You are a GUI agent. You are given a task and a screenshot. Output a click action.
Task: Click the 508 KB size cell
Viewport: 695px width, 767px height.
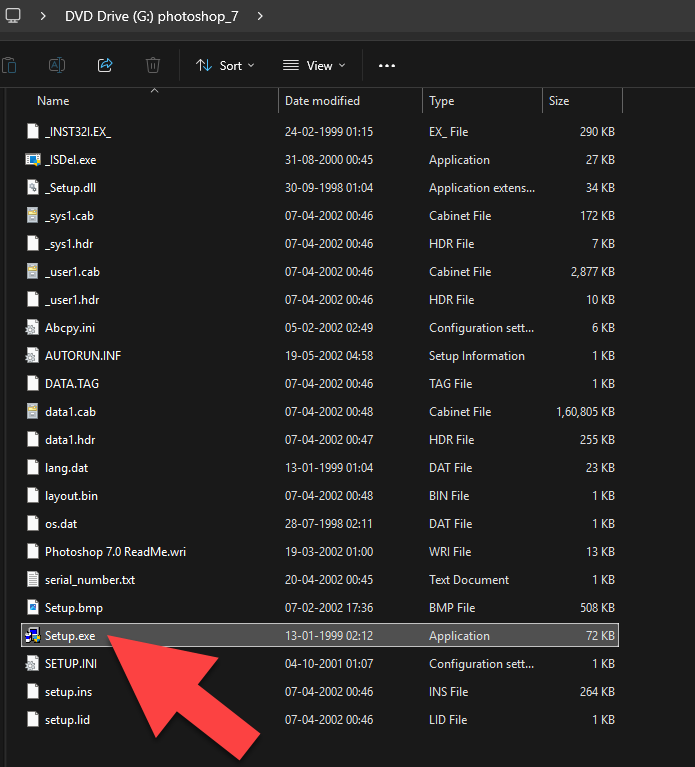(597, 608)
